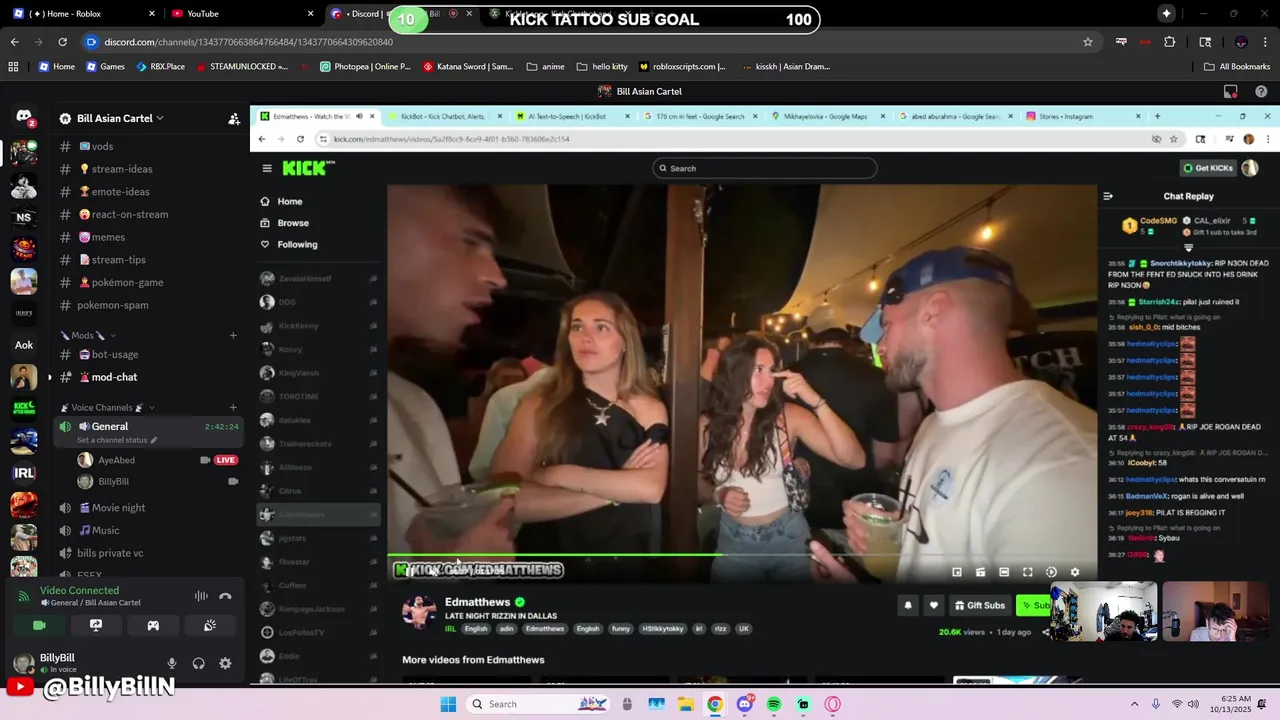Viewport: 1280px width, 720px height.
Task: Start an activity via game controller icon
Action: point(153,625)
